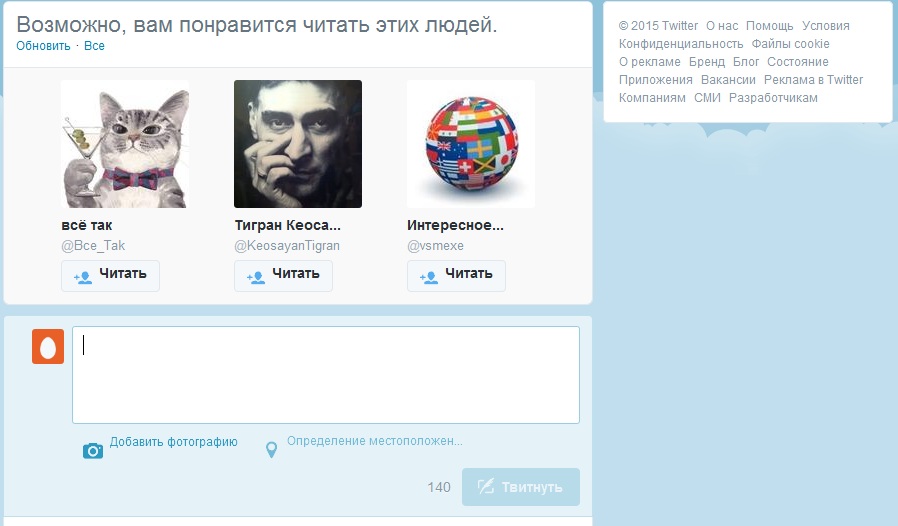Screen dimensions: 898x526
Task: Open the flag globe avatar of Интересное
Action: tap(471, 144)
